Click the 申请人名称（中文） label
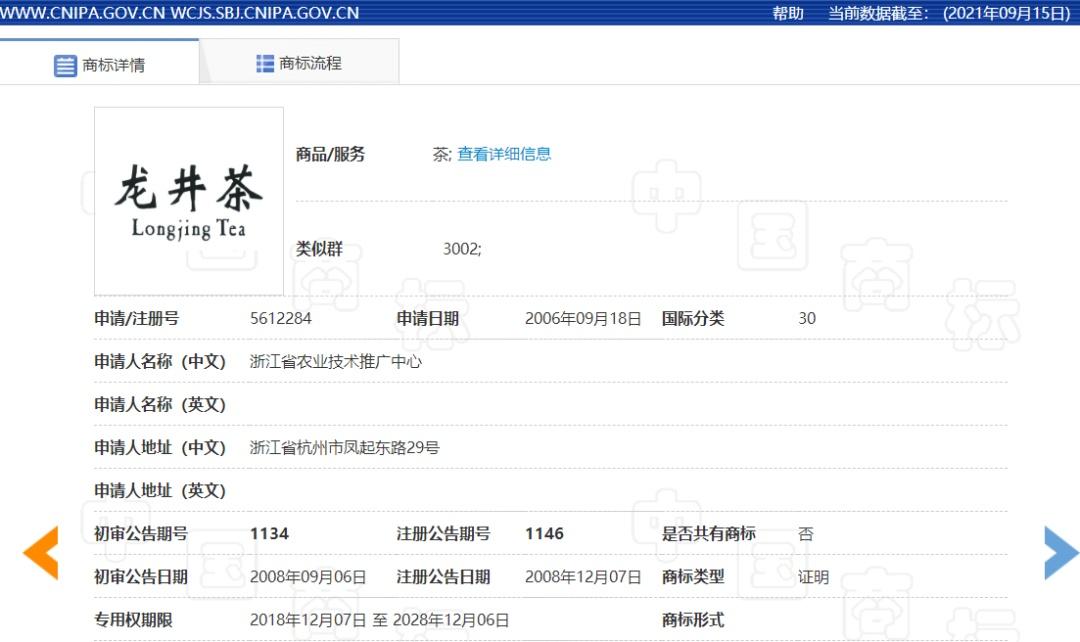Image resolution: width=1080 pixels, height=642 pixels. click(x=160, y=362)
